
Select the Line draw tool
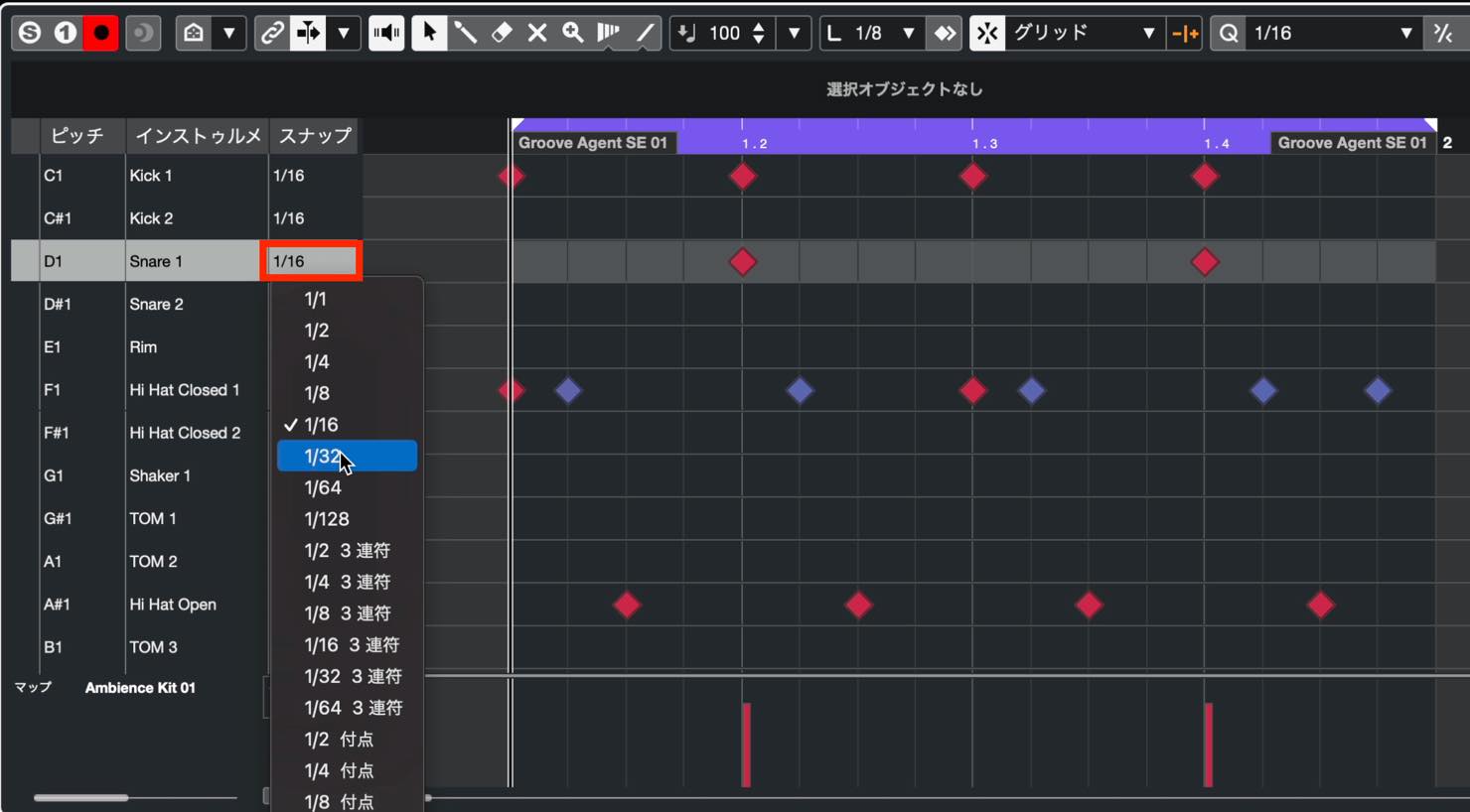pyautogui.click(x=645, y=33)
